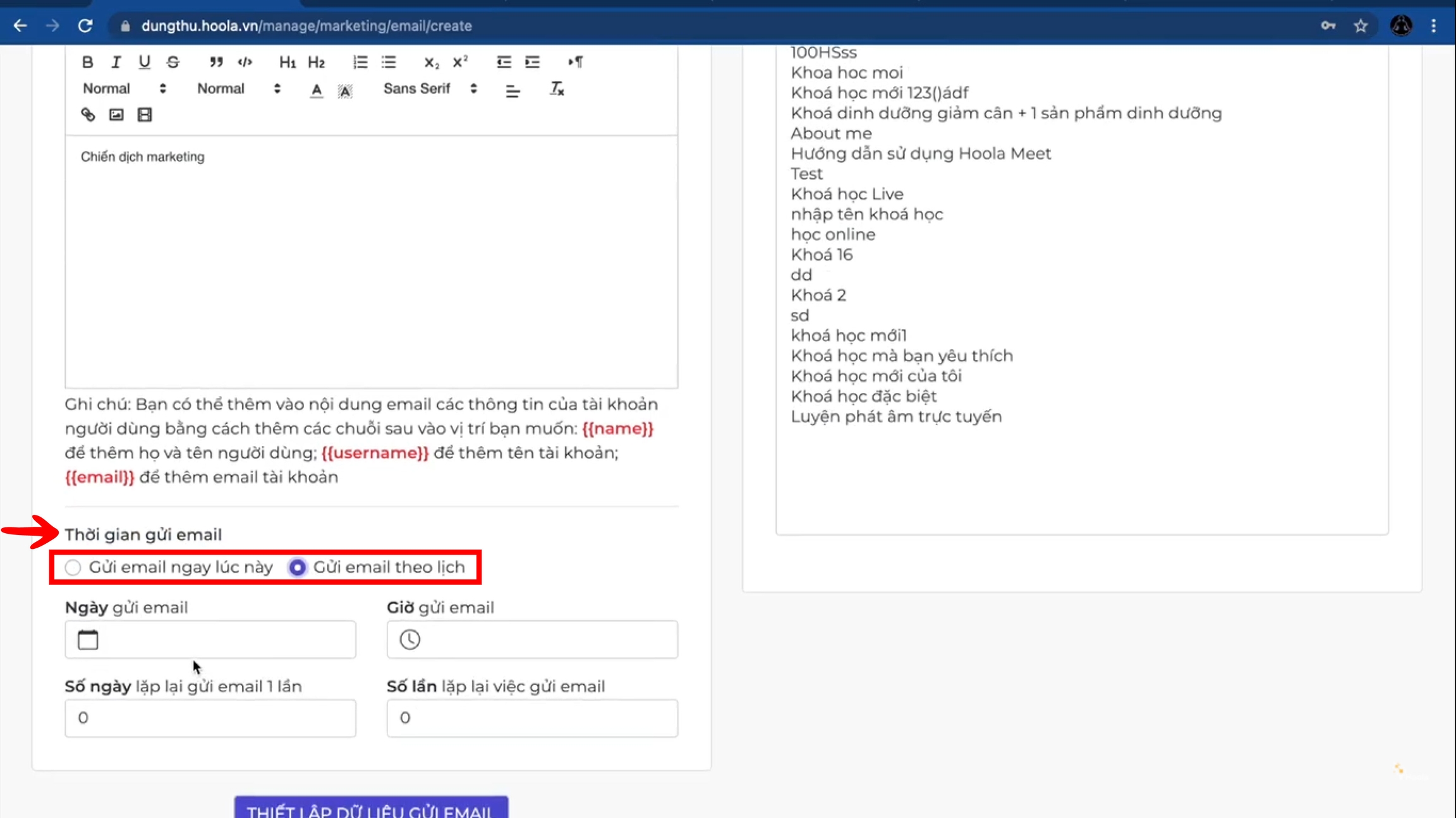The height and width of the screenshot is (818, 1456).
Task: Open the Sans Serif font dropdown
Action: click(x=430, y=88)
